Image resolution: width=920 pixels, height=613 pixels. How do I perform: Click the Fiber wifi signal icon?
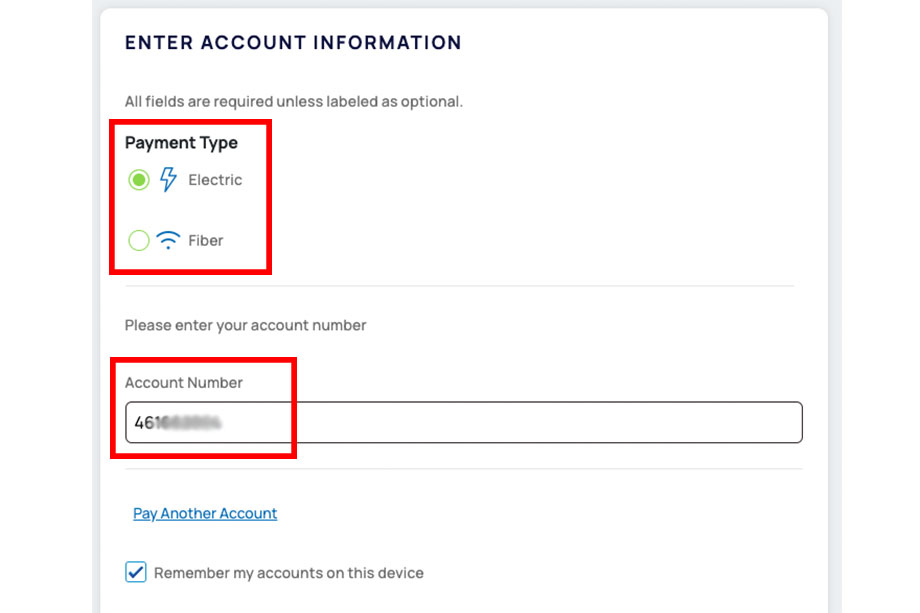pyautogui.click(x=168, y=240)
